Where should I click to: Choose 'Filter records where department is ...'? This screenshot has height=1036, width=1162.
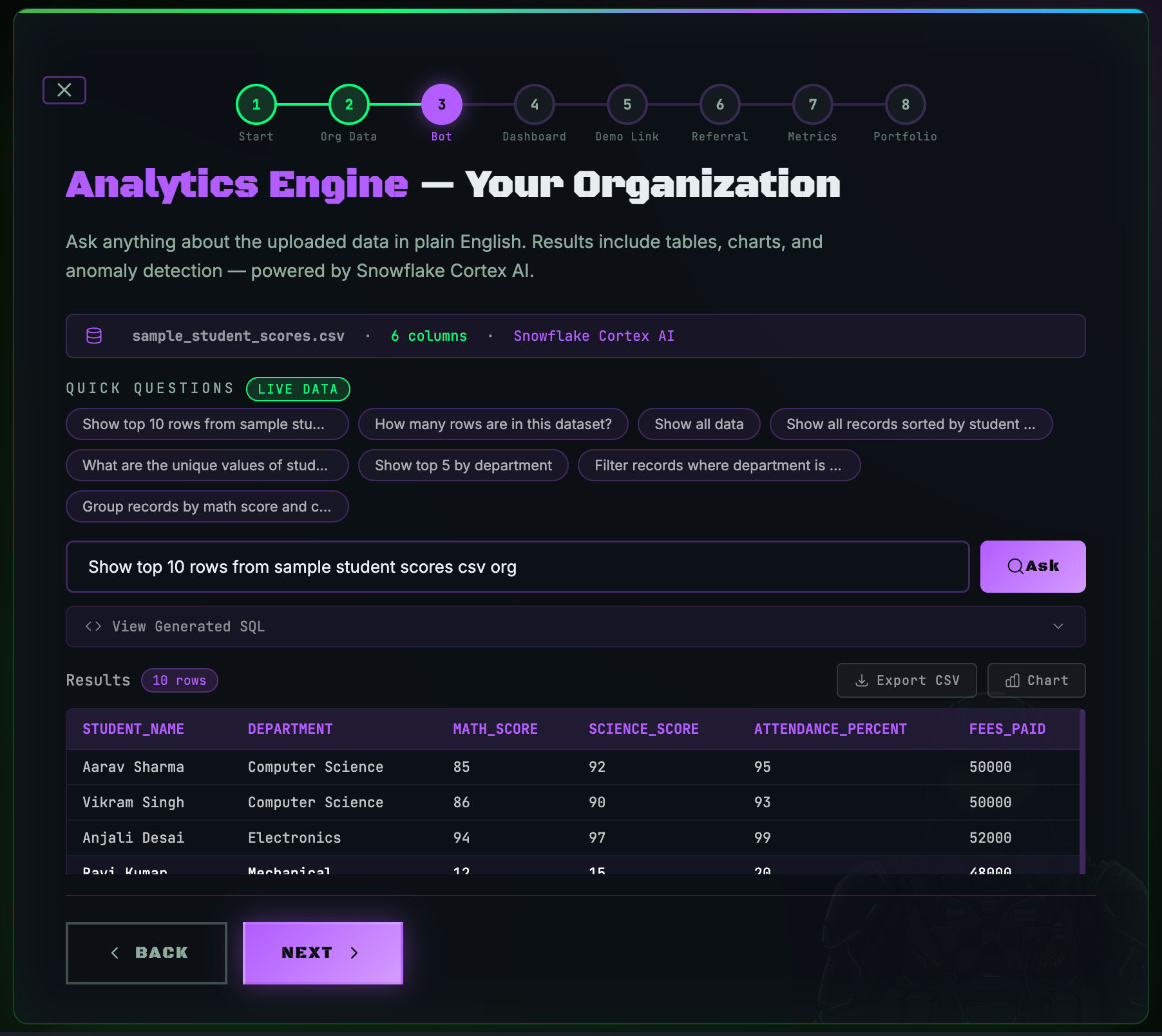pos(719,465)
